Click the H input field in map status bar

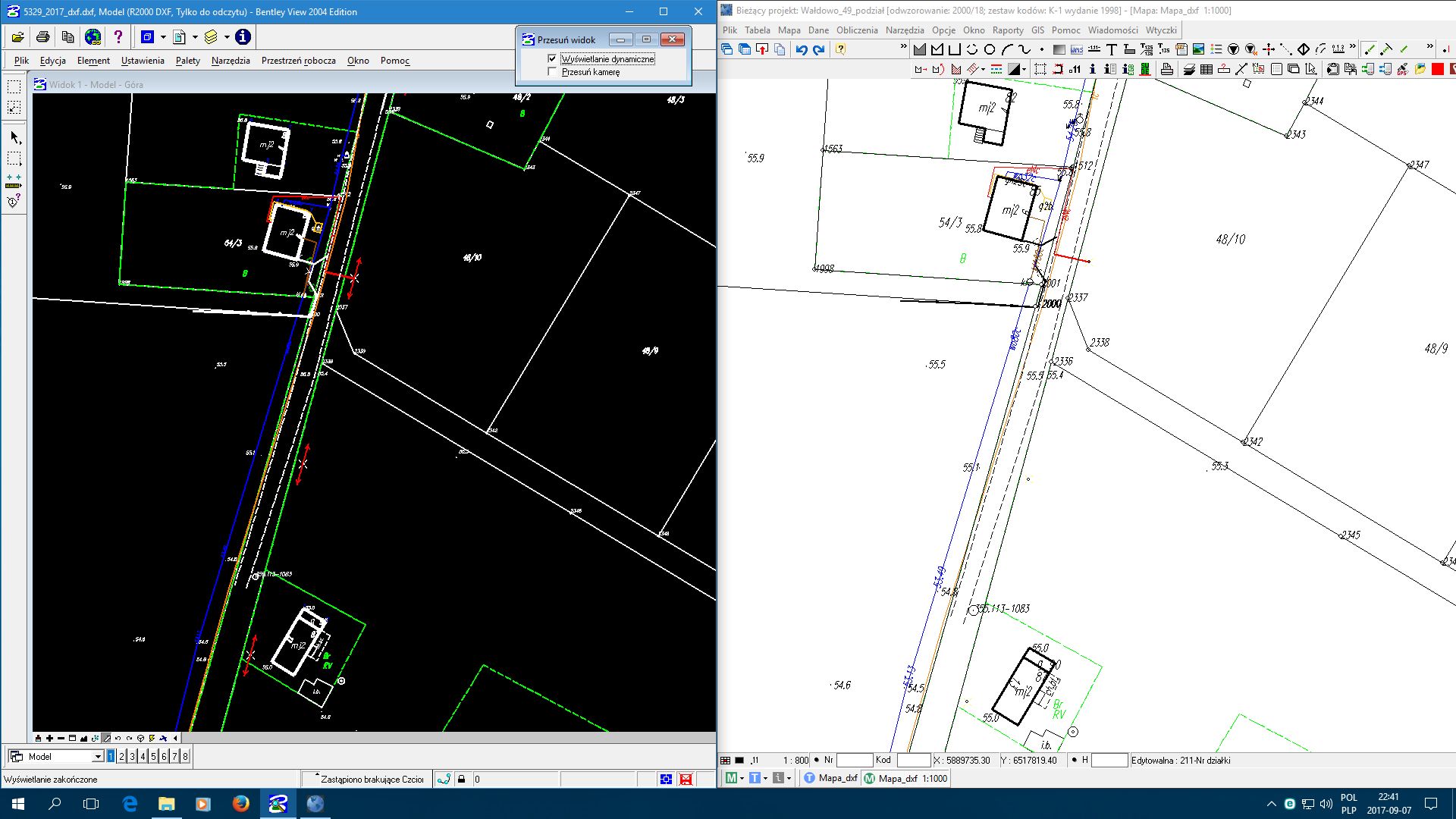click(1109, 760)
